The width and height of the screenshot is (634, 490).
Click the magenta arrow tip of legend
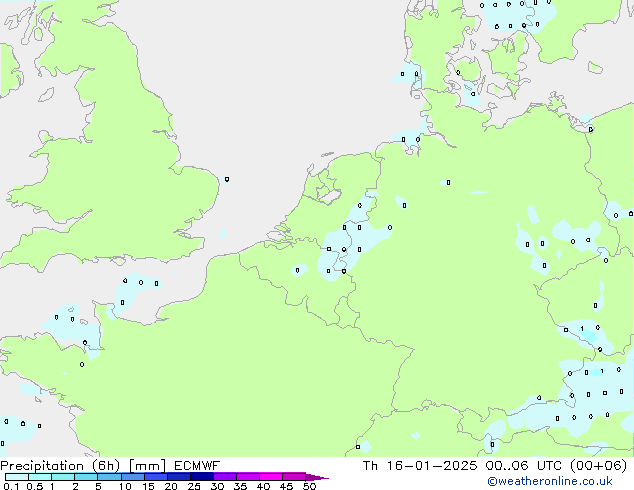(x=322, y=477)
